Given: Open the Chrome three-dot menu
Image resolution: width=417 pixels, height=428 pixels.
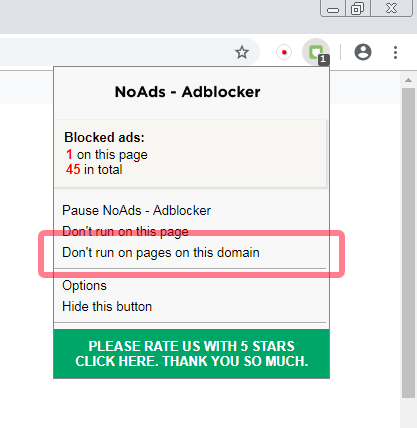Looking at the screenshot, I should coord(395,52).
